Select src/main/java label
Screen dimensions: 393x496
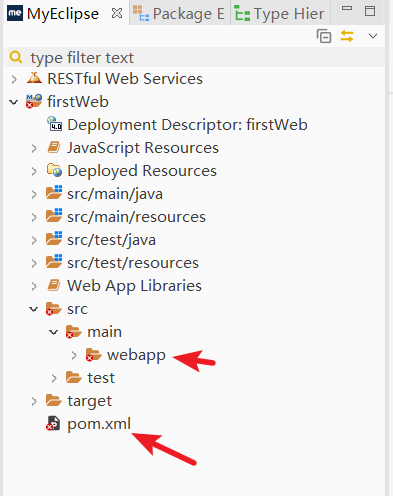[115, 194]
